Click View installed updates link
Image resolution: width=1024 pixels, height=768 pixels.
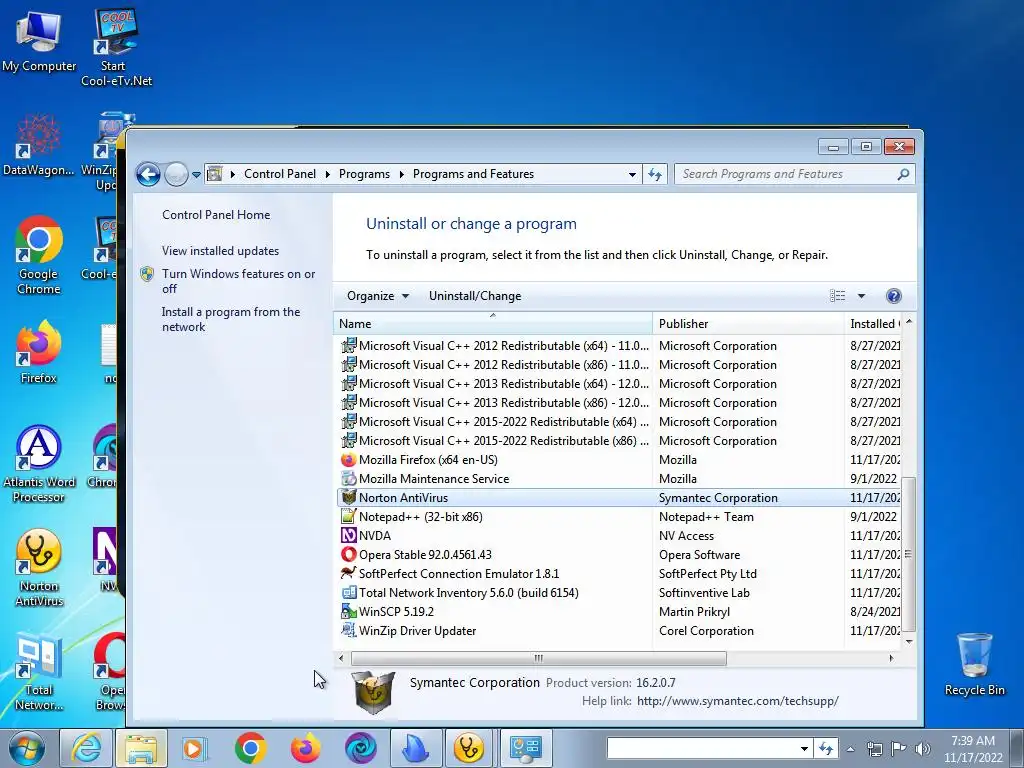(x=221, y=251)
